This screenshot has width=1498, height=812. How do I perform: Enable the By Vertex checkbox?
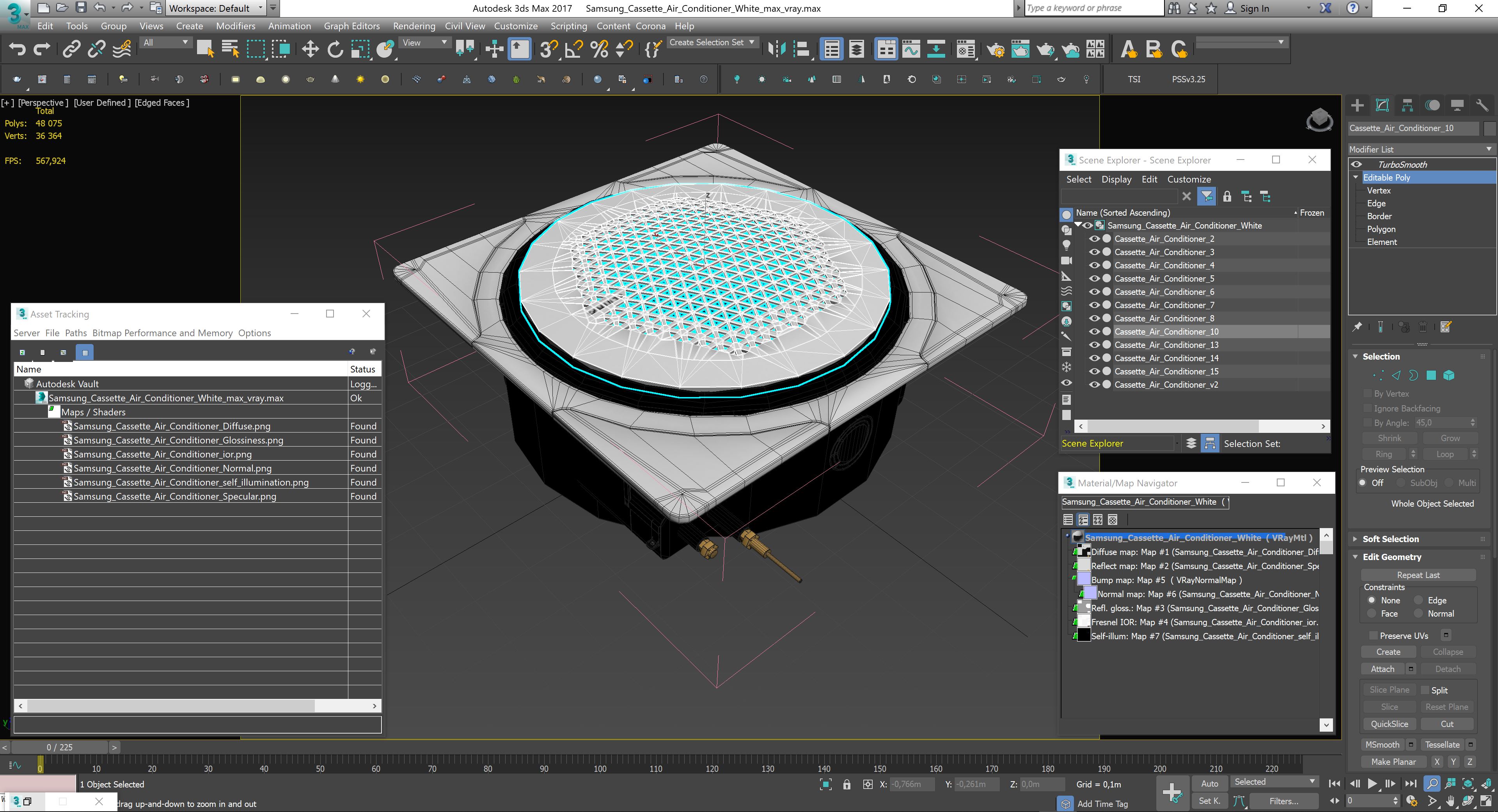coord(1368,394)
